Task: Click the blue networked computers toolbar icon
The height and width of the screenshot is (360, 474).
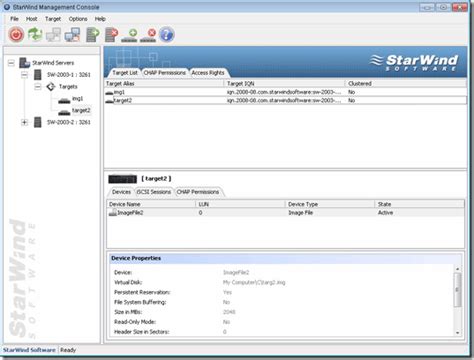Action: pyautogui.click(x=72, y=34)
